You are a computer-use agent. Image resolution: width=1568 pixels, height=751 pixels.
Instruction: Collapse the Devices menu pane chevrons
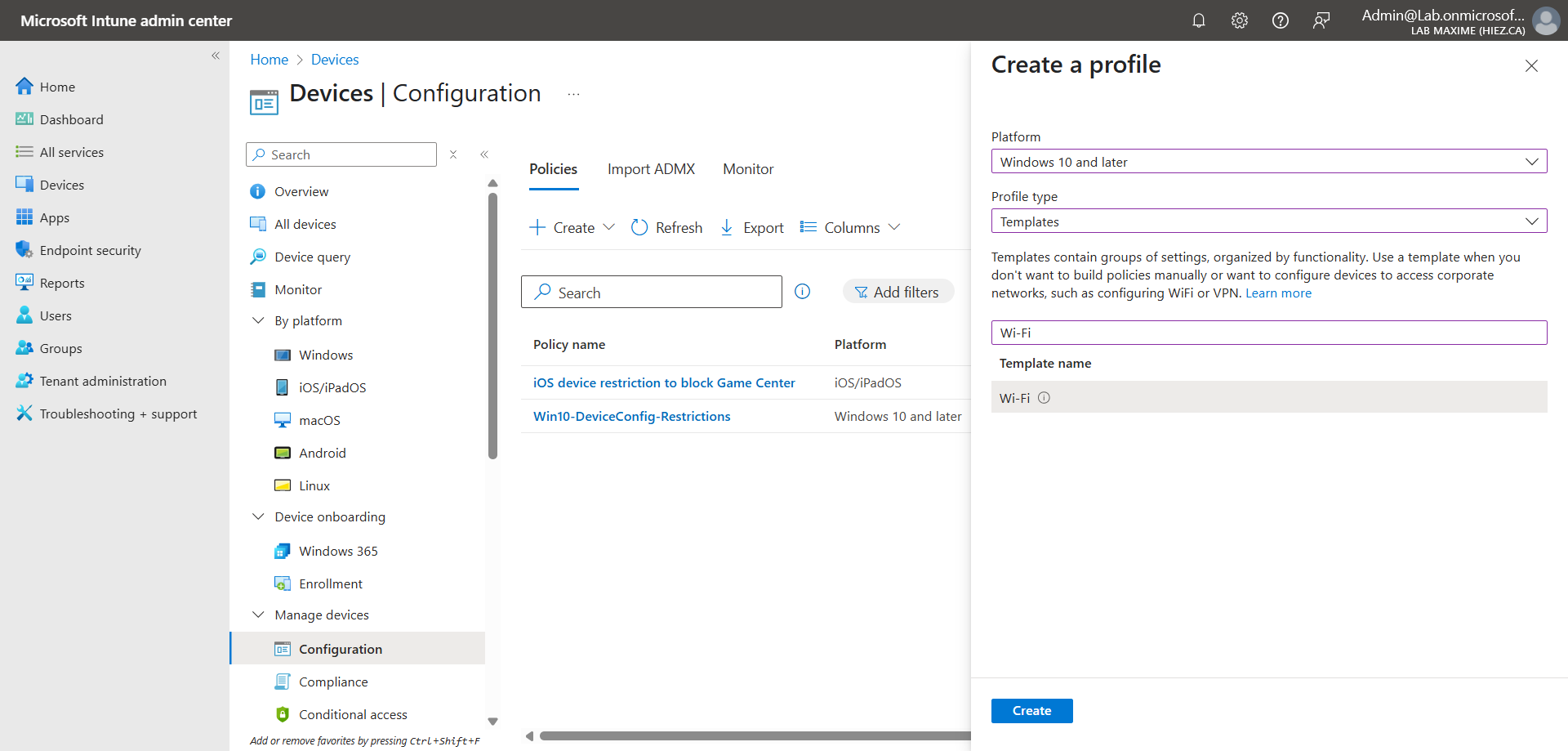(x=484, y=154)
